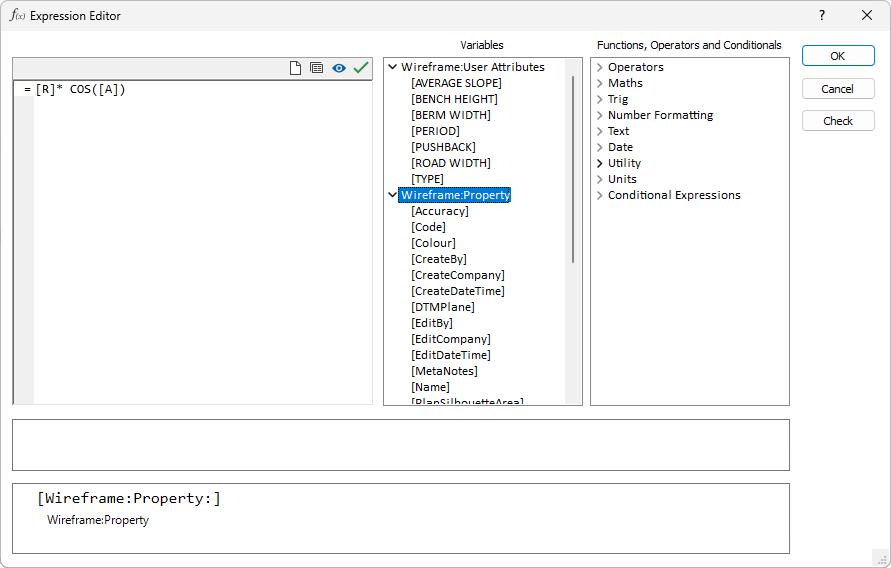Expand the Number Formatting category
Screen dimensions: 891x568
pyautogui.click(x=600, y=115)
